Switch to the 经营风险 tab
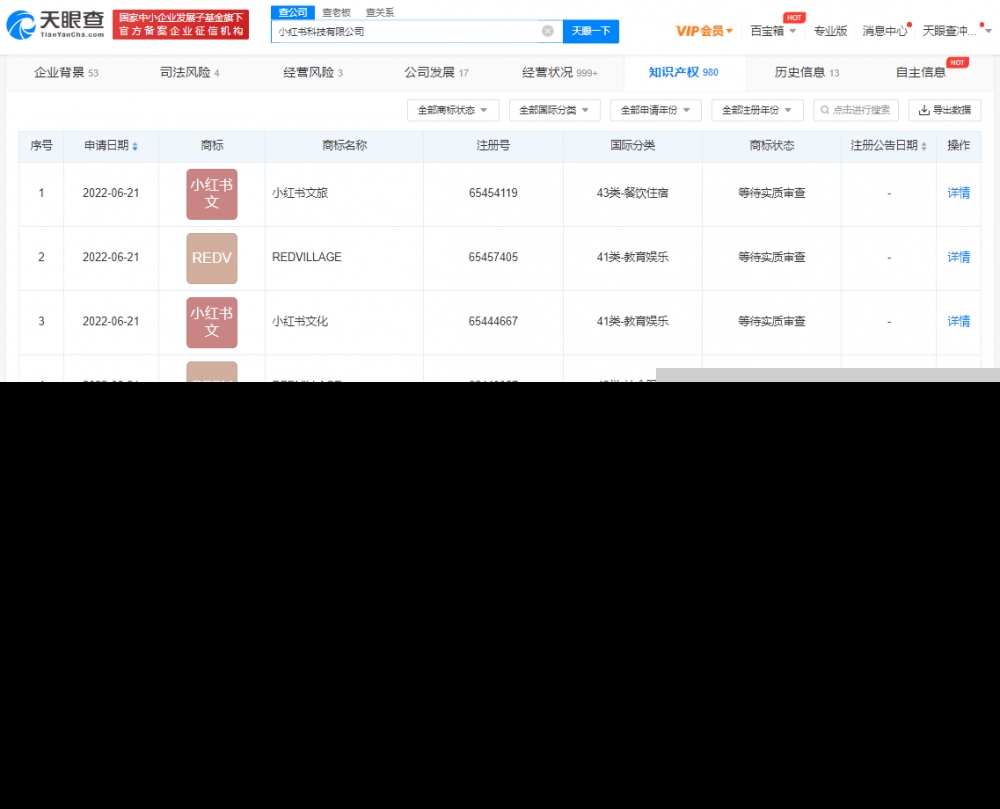This screenshot has height=809, width=1000. click(312, 73)
